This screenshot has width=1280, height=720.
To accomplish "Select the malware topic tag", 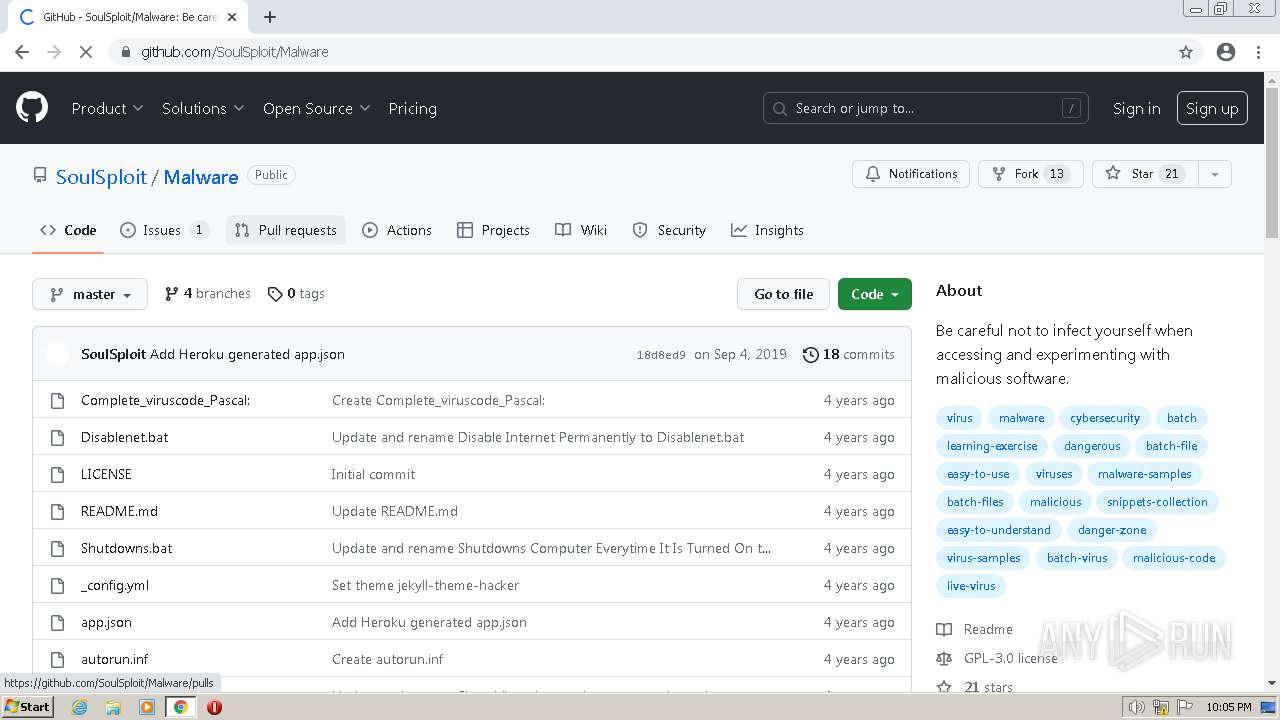I will point(1021,418).
